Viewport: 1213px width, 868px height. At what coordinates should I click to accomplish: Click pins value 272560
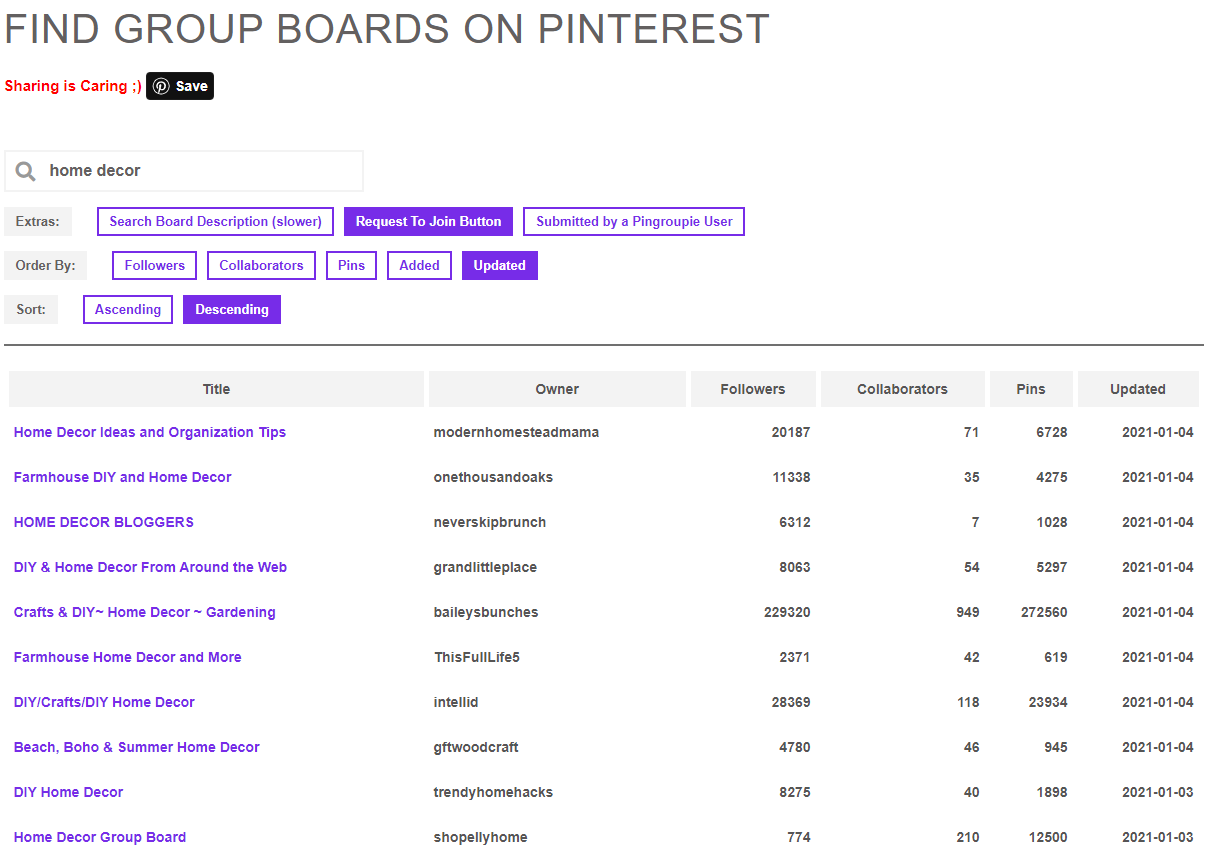click(1044, 613)
